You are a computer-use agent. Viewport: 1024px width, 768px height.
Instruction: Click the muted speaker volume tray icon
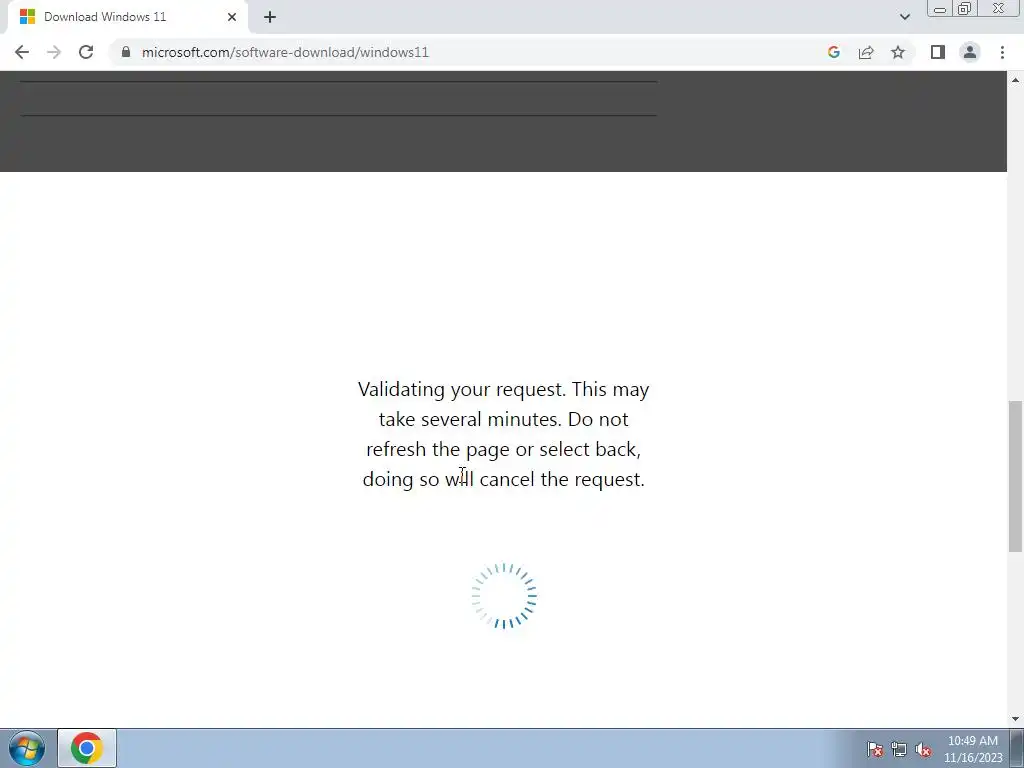(x=923, y=749)
